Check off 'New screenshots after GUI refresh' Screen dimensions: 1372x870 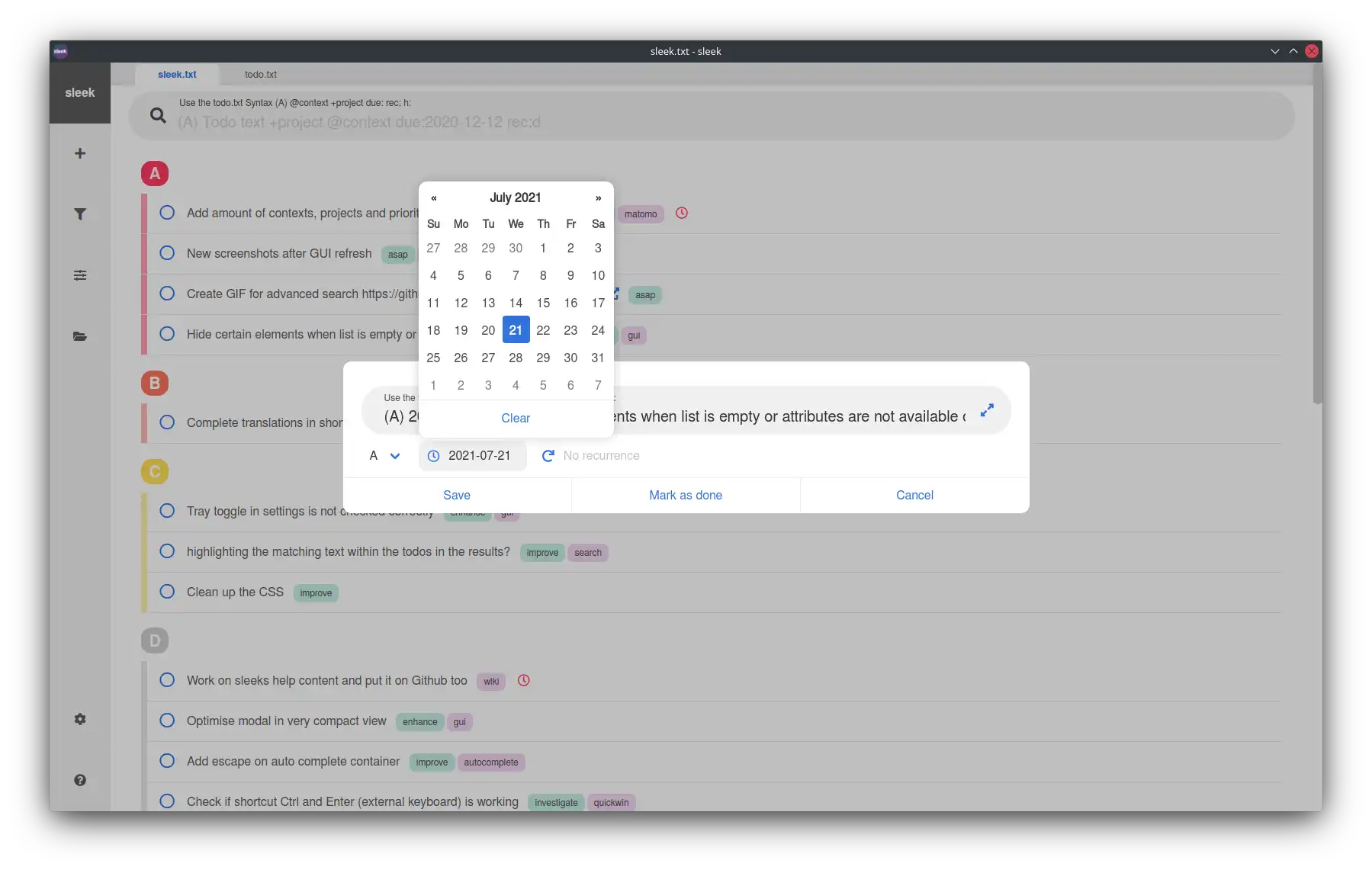click(167, 253)
